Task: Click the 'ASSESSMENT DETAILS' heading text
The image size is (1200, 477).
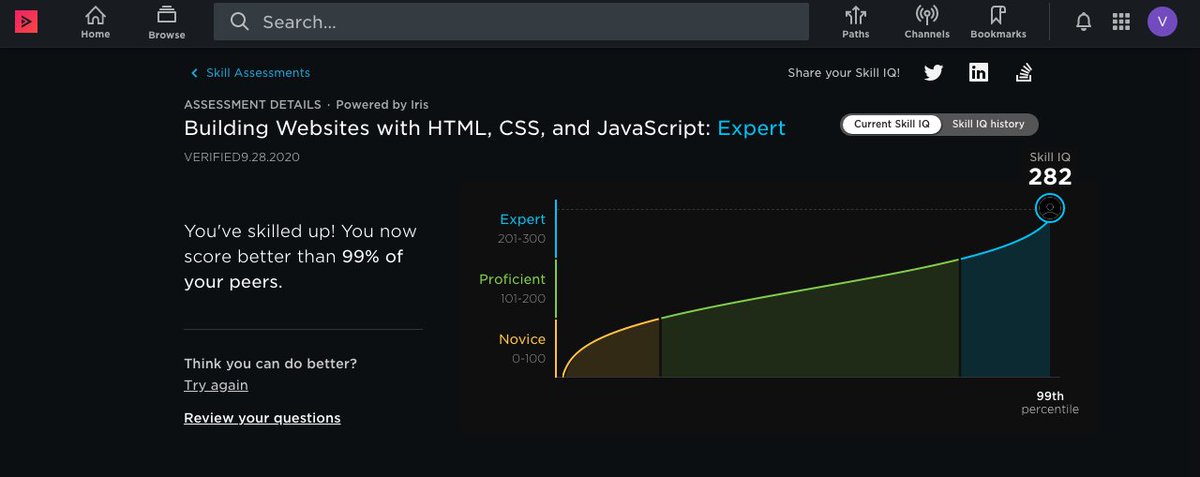Action: pyautogui.click(x=252, y=104)
